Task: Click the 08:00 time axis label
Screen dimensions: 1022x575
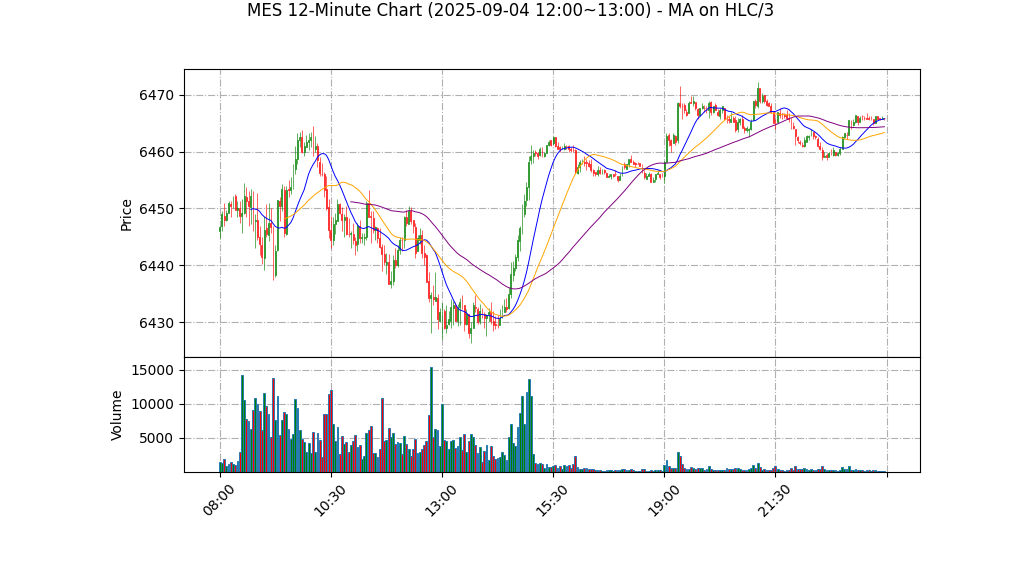Action: pyautogui.click(x=219, y=500)
